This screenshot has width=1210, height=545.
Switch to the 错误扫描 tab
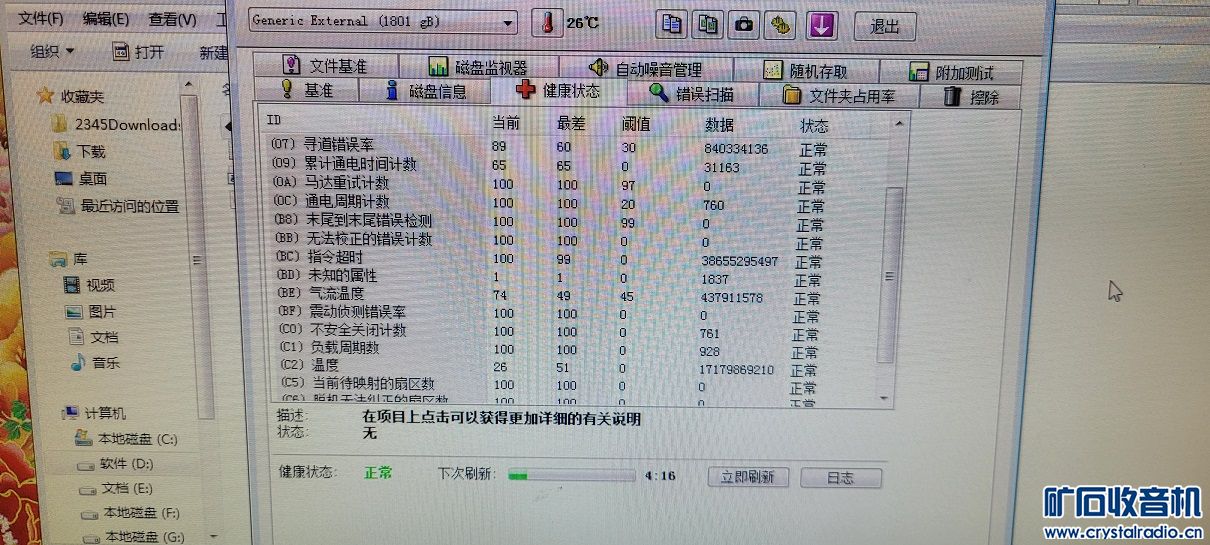coord(692,94)
